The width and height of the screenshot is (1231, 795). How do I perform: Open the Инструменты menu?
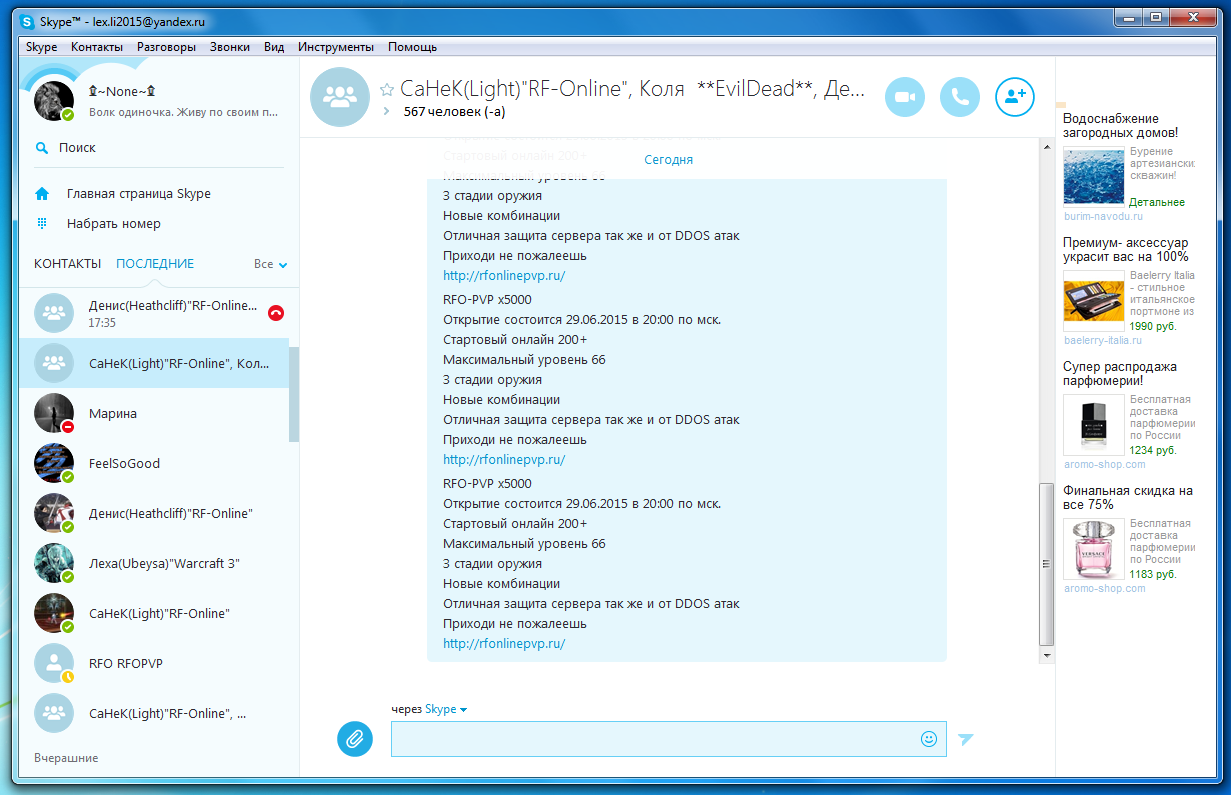pos(336,47)
